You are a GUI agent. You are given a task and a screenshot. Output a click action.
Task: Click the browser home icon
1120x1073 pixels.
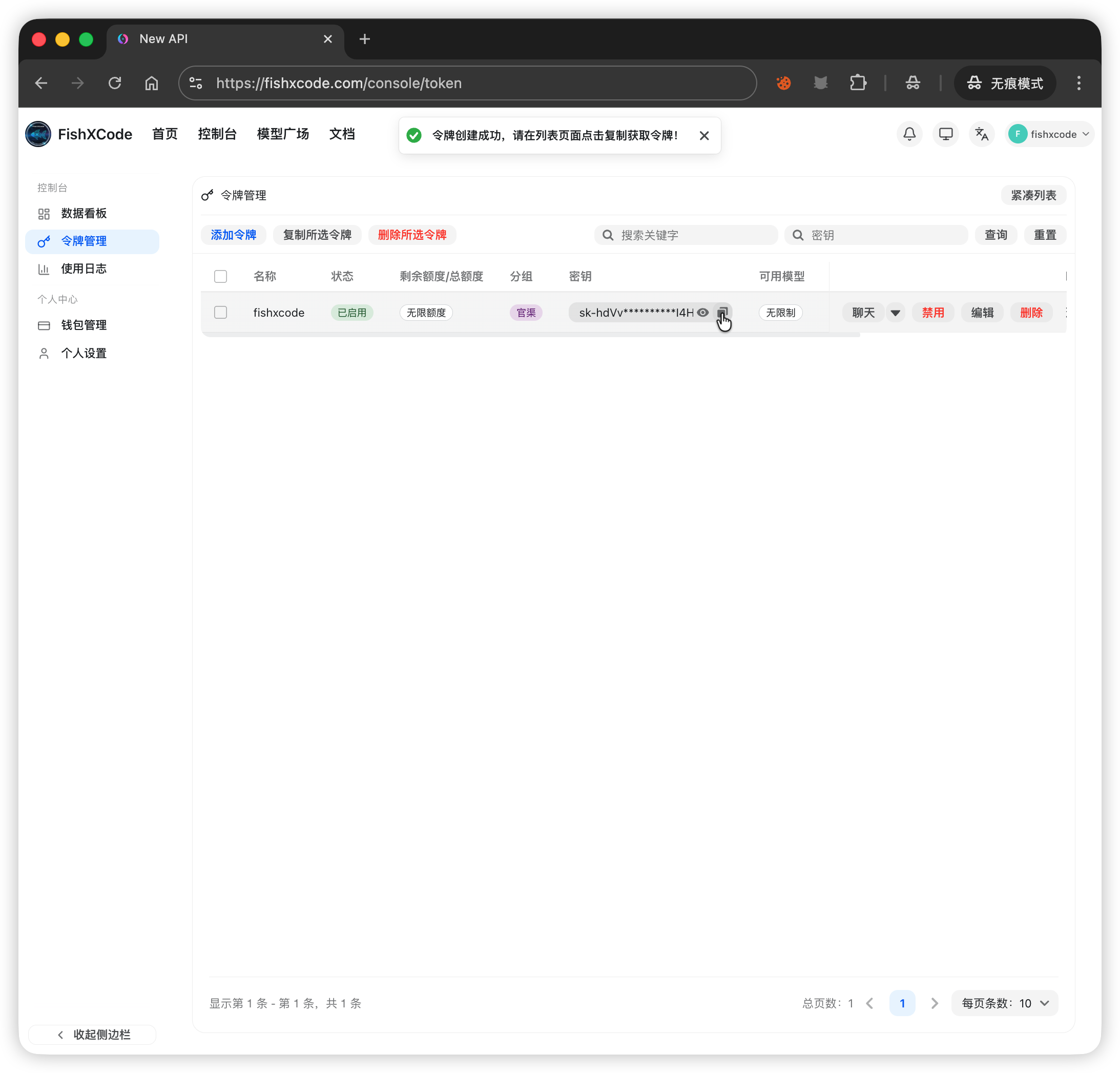pos(152,84)
